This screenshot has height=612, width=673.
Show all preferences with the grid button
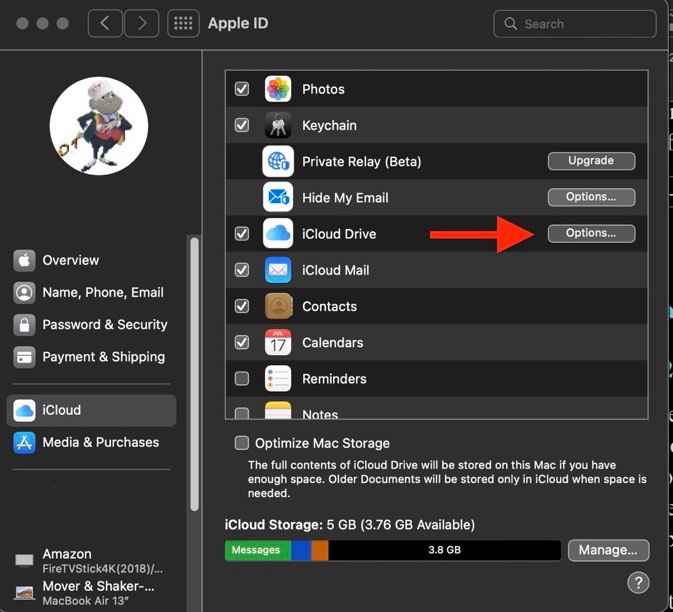[183, 23]
